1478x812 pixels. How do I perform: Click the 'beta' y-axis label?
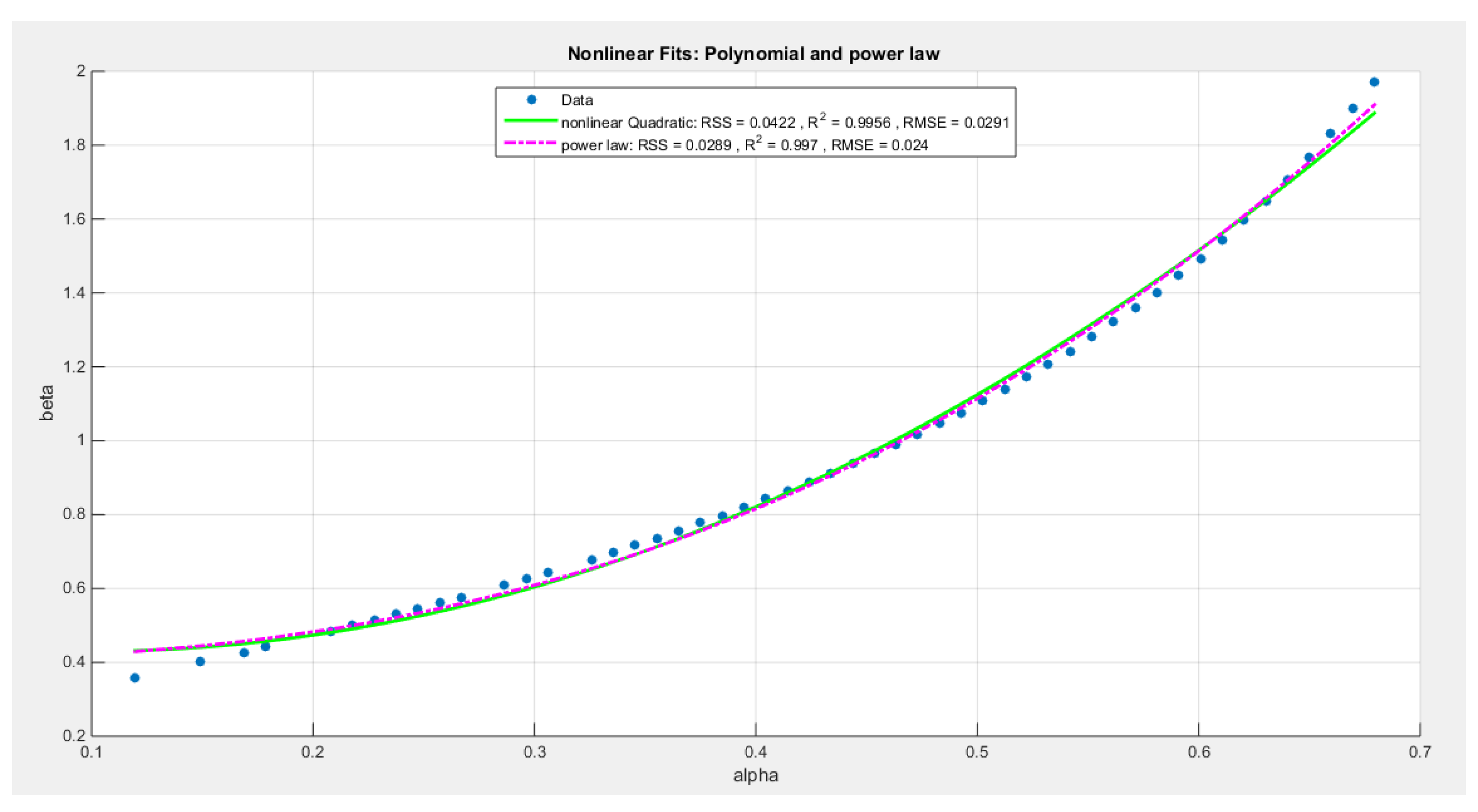pyautogui.click(x=47, y=402)
